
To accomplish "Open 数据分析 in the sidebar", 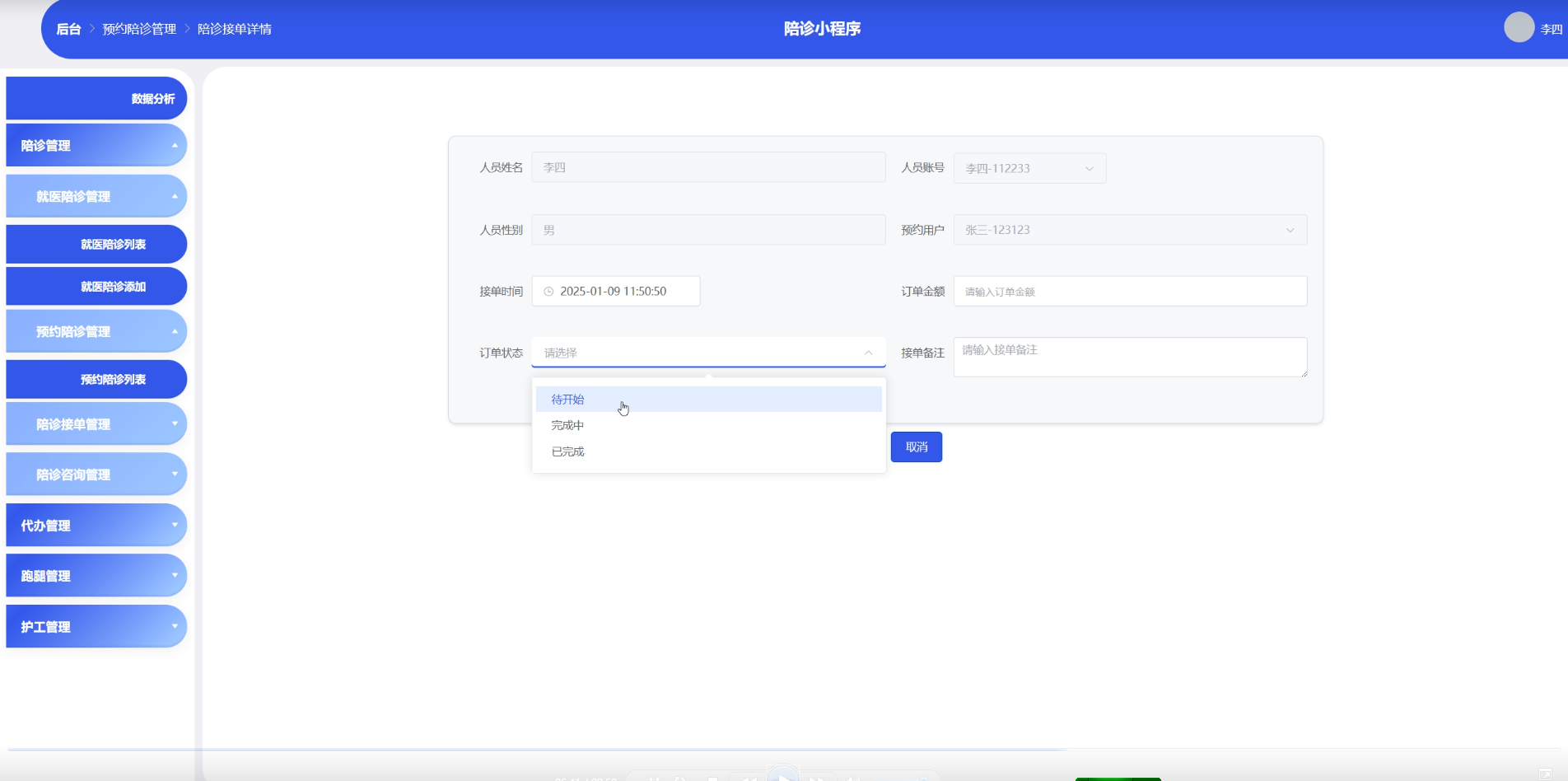I will click(x=96, y=99).
